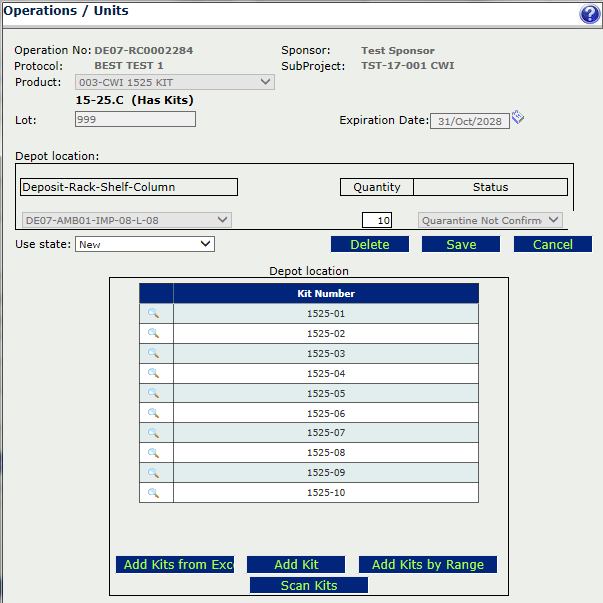Select kit number 1525-04 cell
603x603 pixels.
[x=326, y=373]
